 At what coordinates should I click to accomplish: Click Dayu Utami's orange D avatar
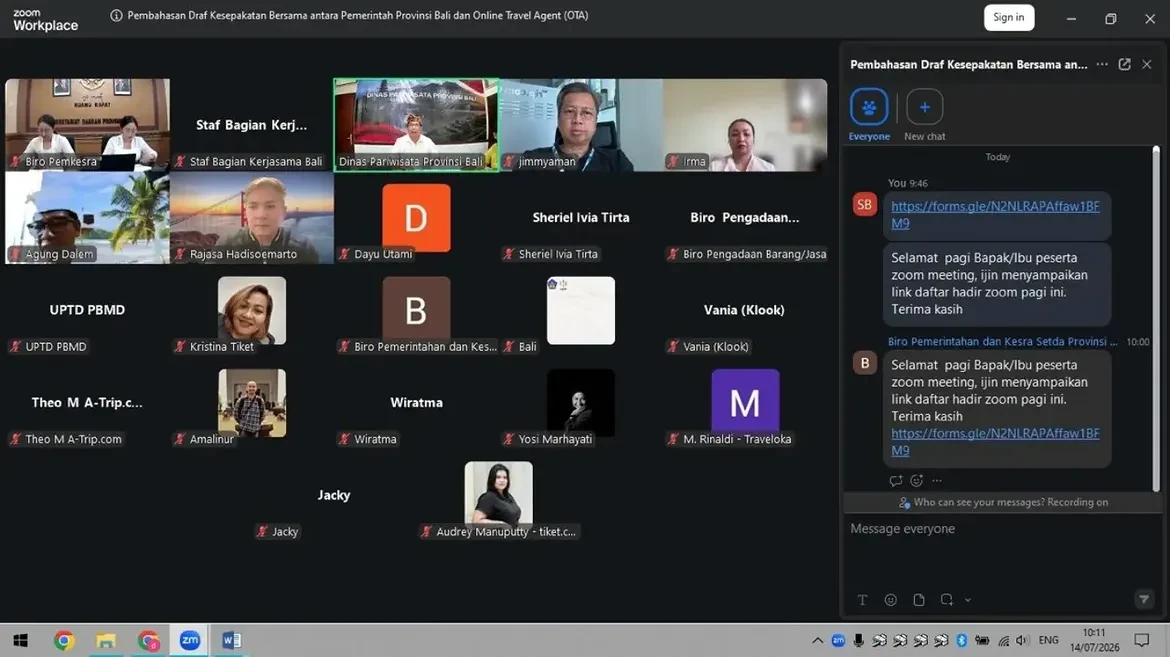(x=416, y=217)
